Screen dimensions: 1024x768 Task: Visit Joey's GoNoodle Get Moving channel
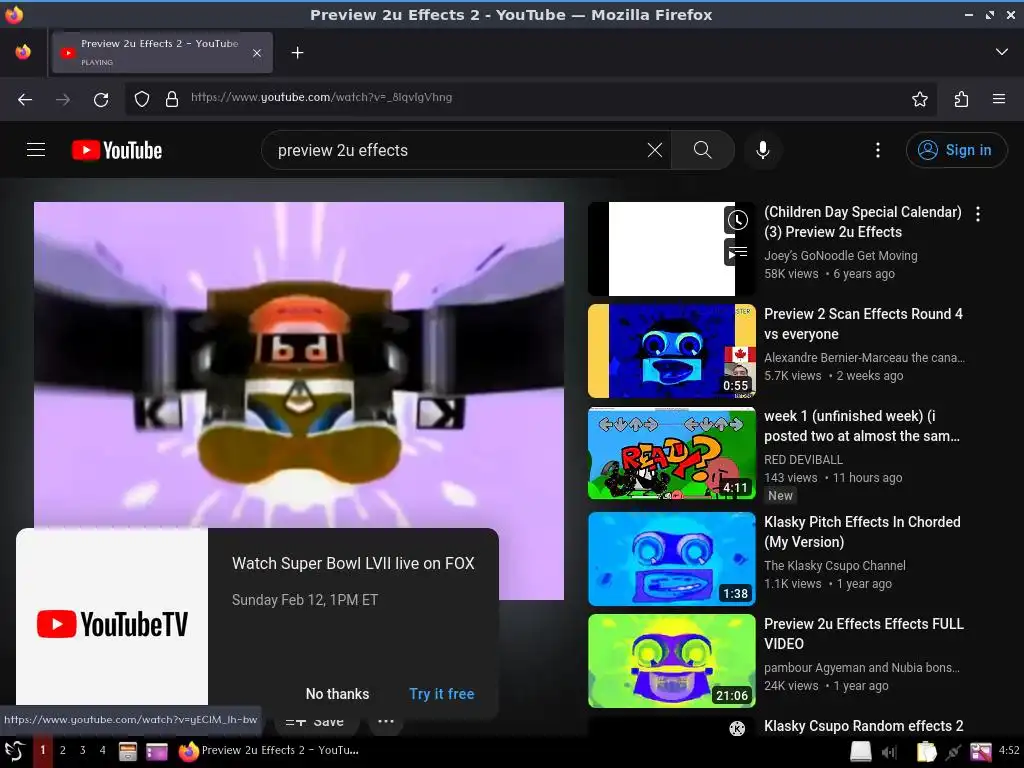pyautogui.click(x=840, y=256)
